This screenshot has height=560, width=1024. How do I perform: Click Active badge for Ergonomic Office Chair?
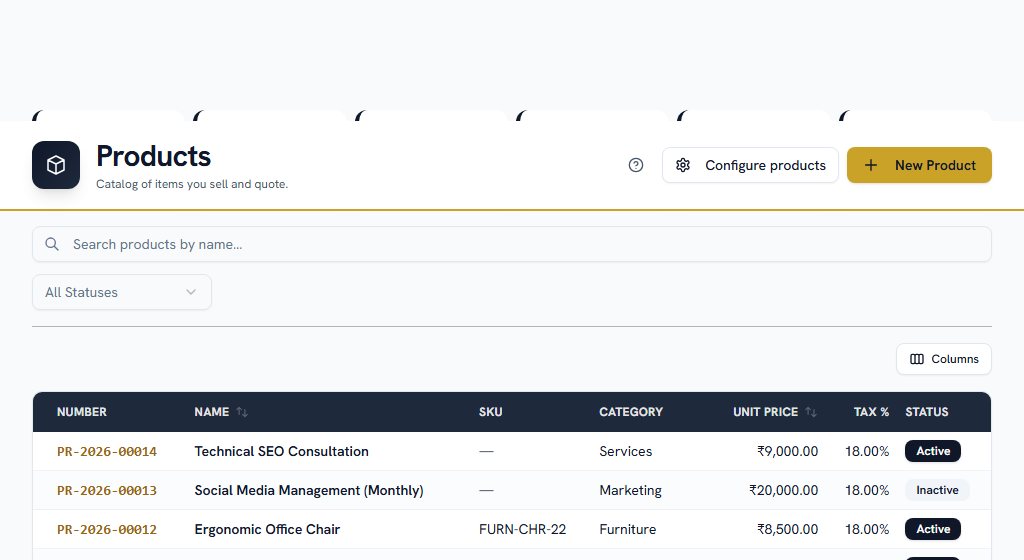pyautogui.click(x=933, y=529)
